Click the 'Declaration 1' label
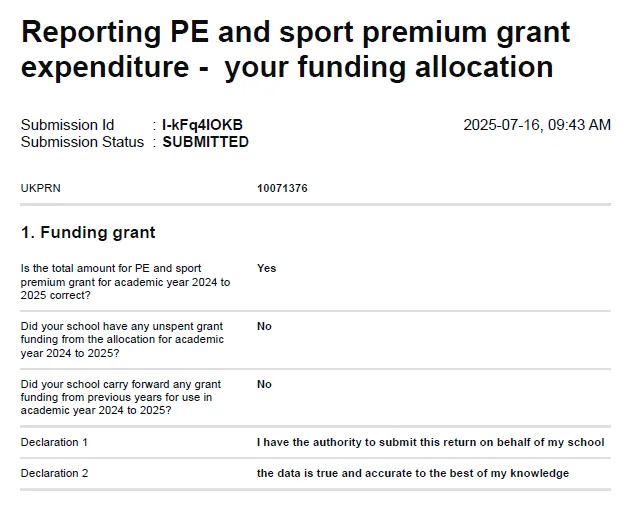 click(54, 442)
